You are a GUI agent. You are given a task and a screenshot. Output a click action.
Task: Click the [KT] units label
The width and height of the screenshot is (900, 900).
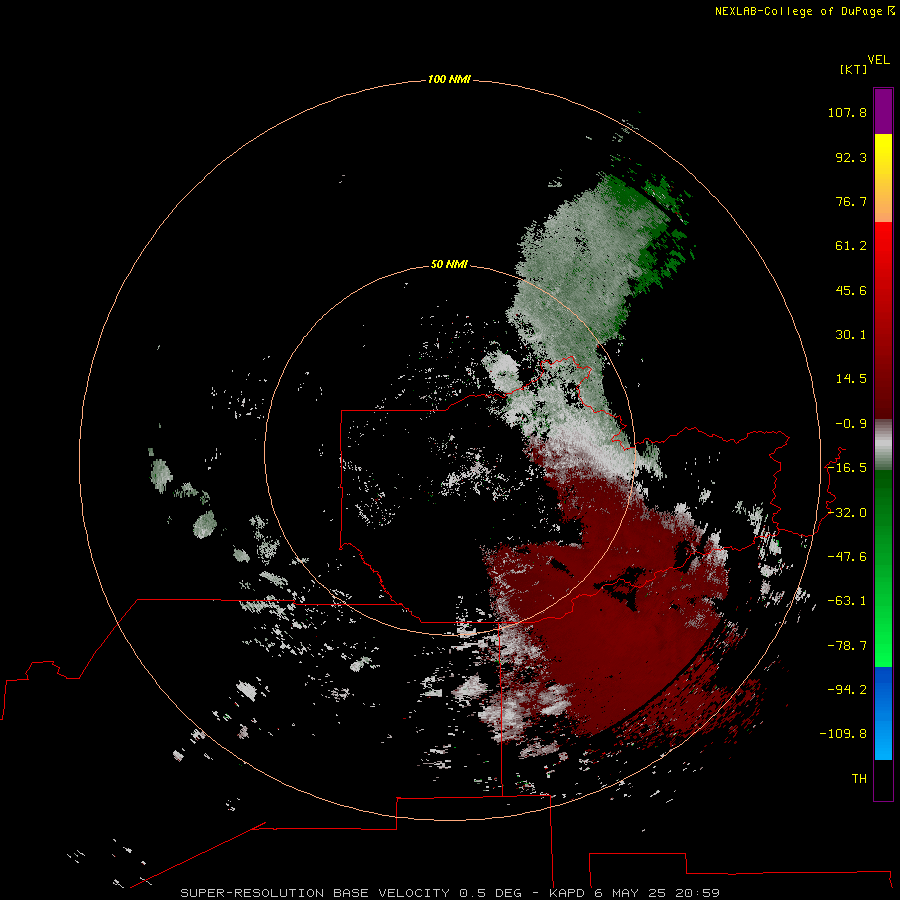853,69
